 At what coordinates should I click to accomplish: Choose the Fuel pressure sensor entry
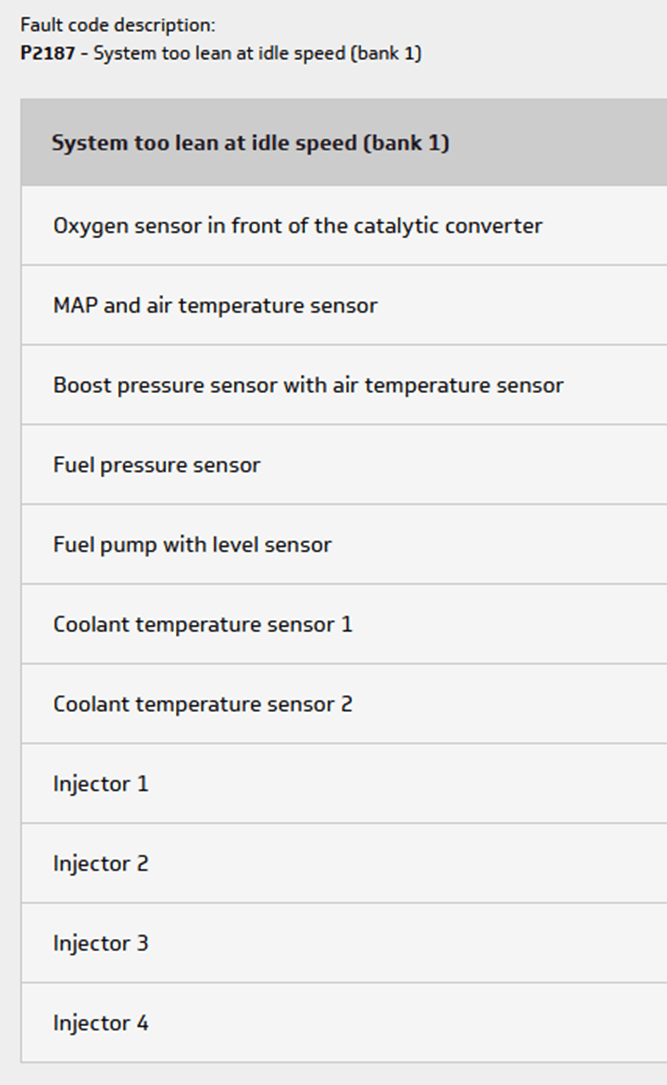344,464
